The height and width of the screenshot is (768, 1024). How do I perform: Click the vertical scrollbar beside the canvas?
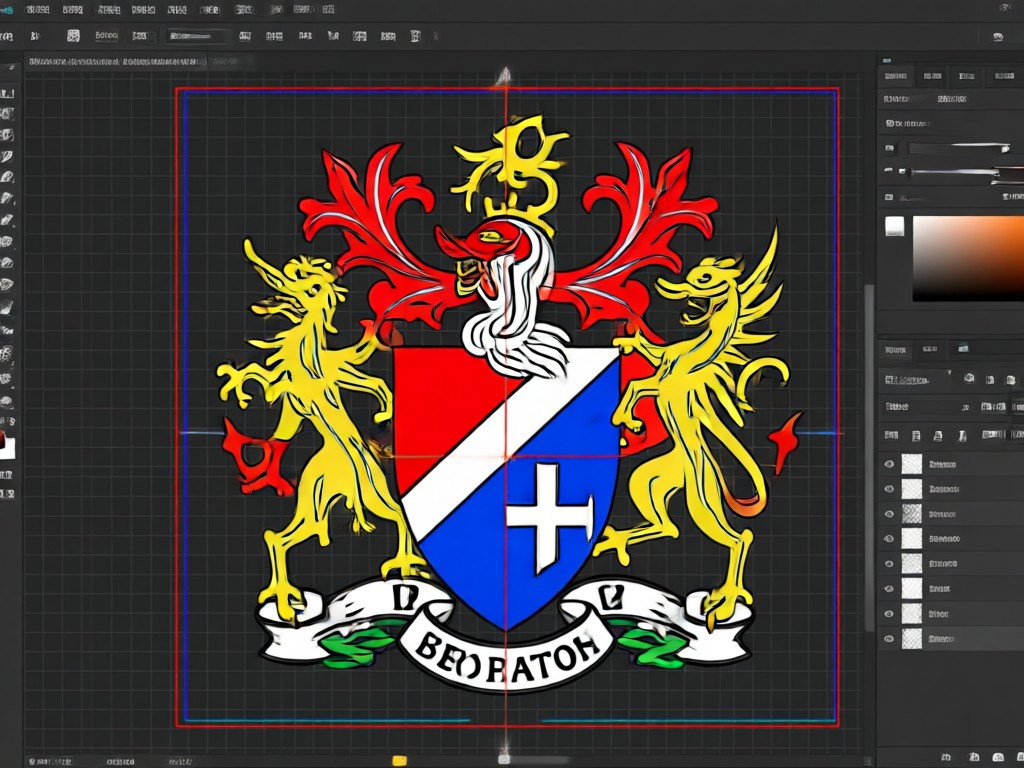click(x=869, y=457)
